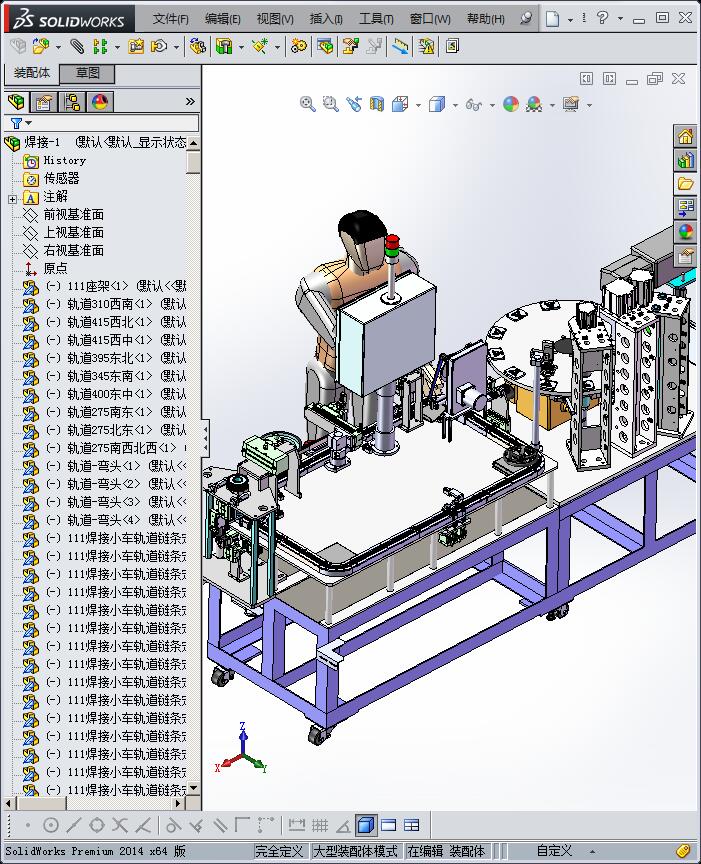Click the Show Hidden Components icon
Screen dimensions: 701x864
197,46
